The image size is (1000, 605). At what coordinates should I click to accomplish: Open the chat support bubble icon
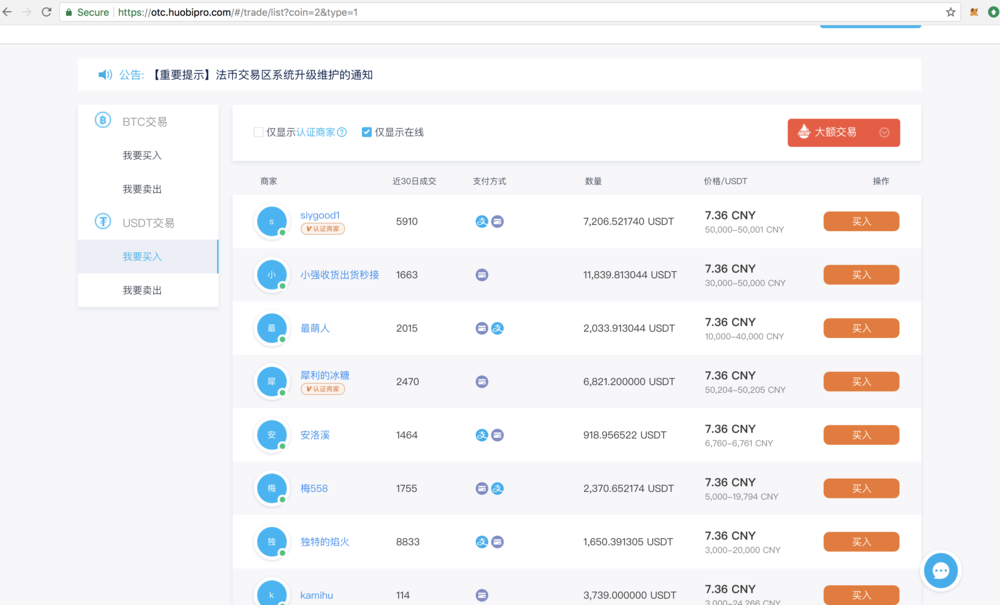940,570
